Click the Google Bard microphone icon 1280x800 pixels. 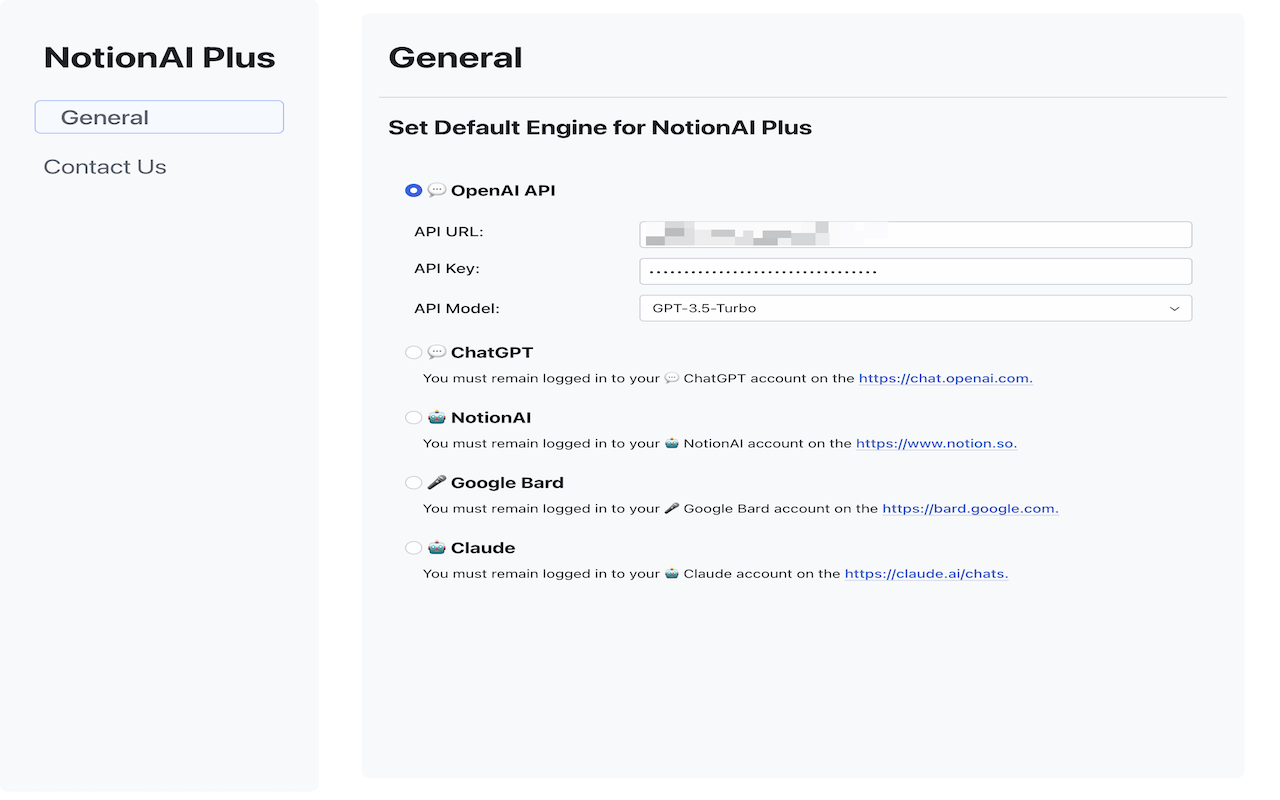[437, 482]
